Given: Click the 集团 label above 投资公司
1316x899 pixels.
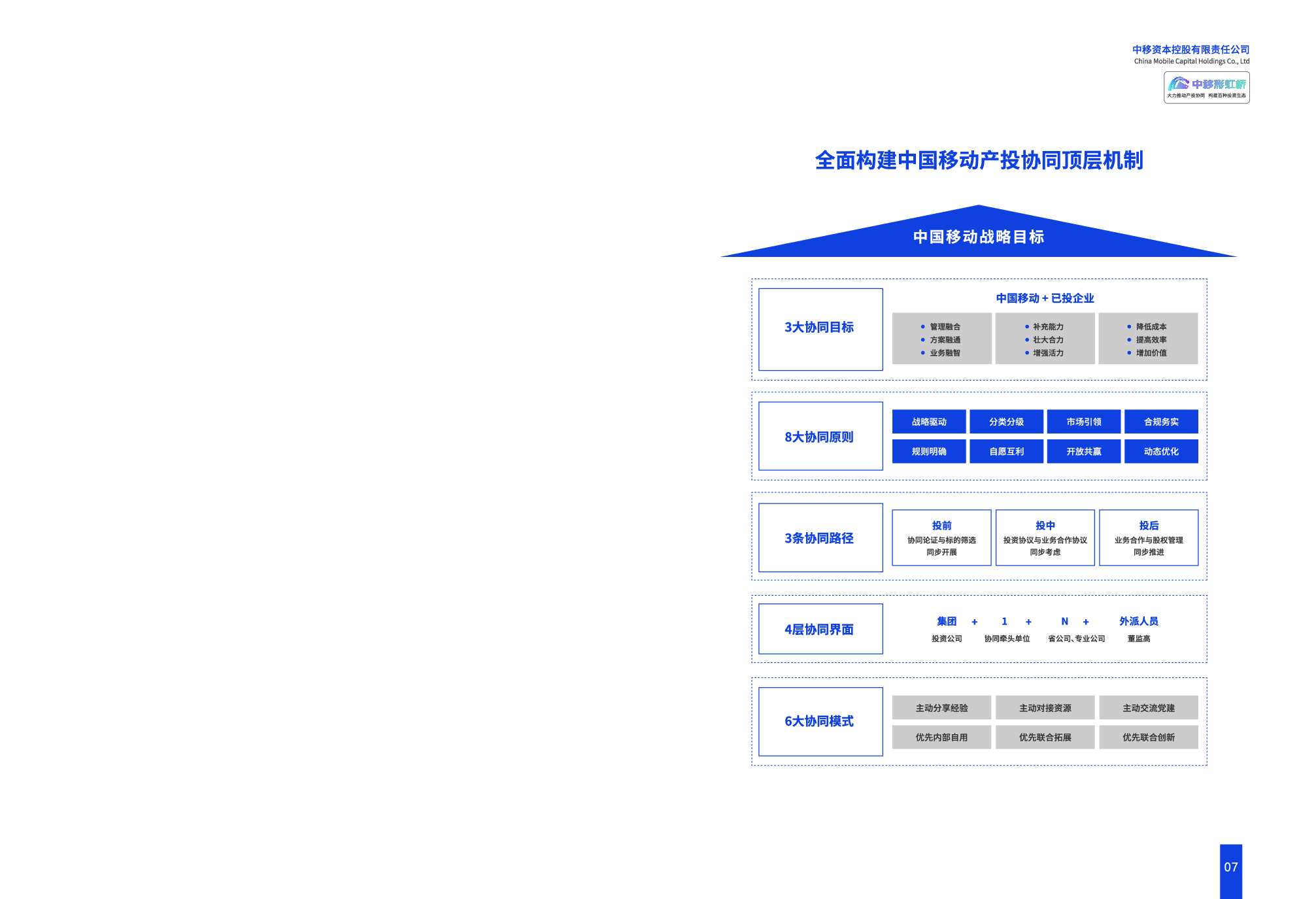Looking at the screenshot, I should pos(947,621).
